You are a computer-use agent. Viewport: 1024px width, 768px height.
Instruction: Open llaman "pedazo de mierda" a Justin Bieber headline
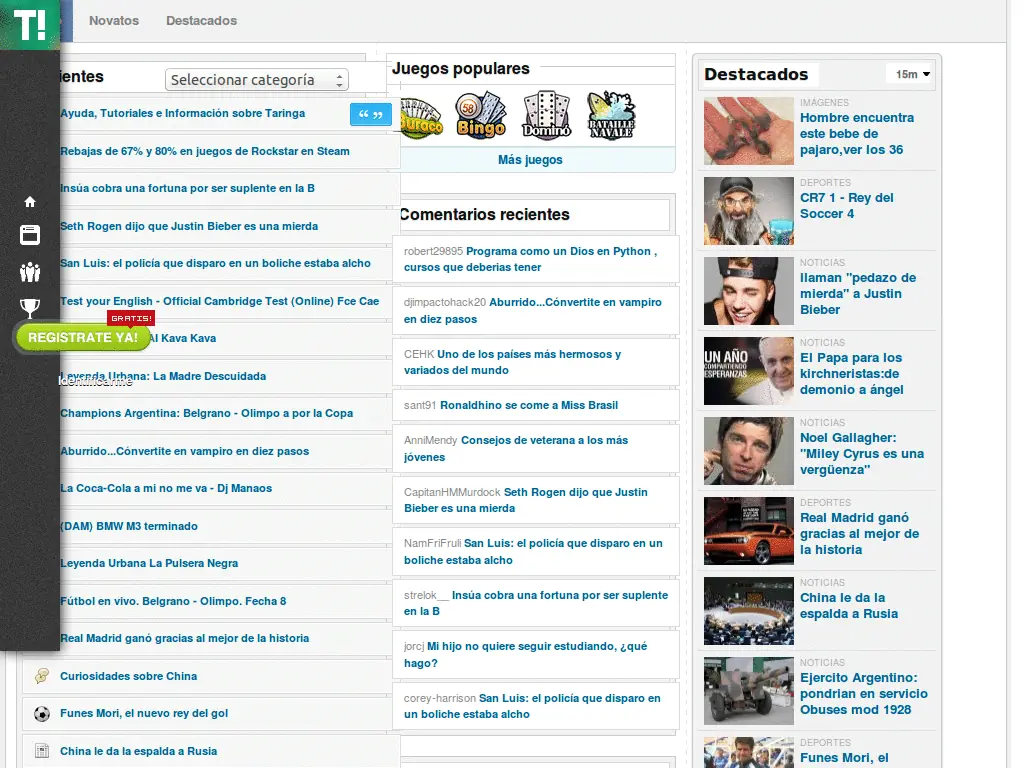tap(858, 294)
